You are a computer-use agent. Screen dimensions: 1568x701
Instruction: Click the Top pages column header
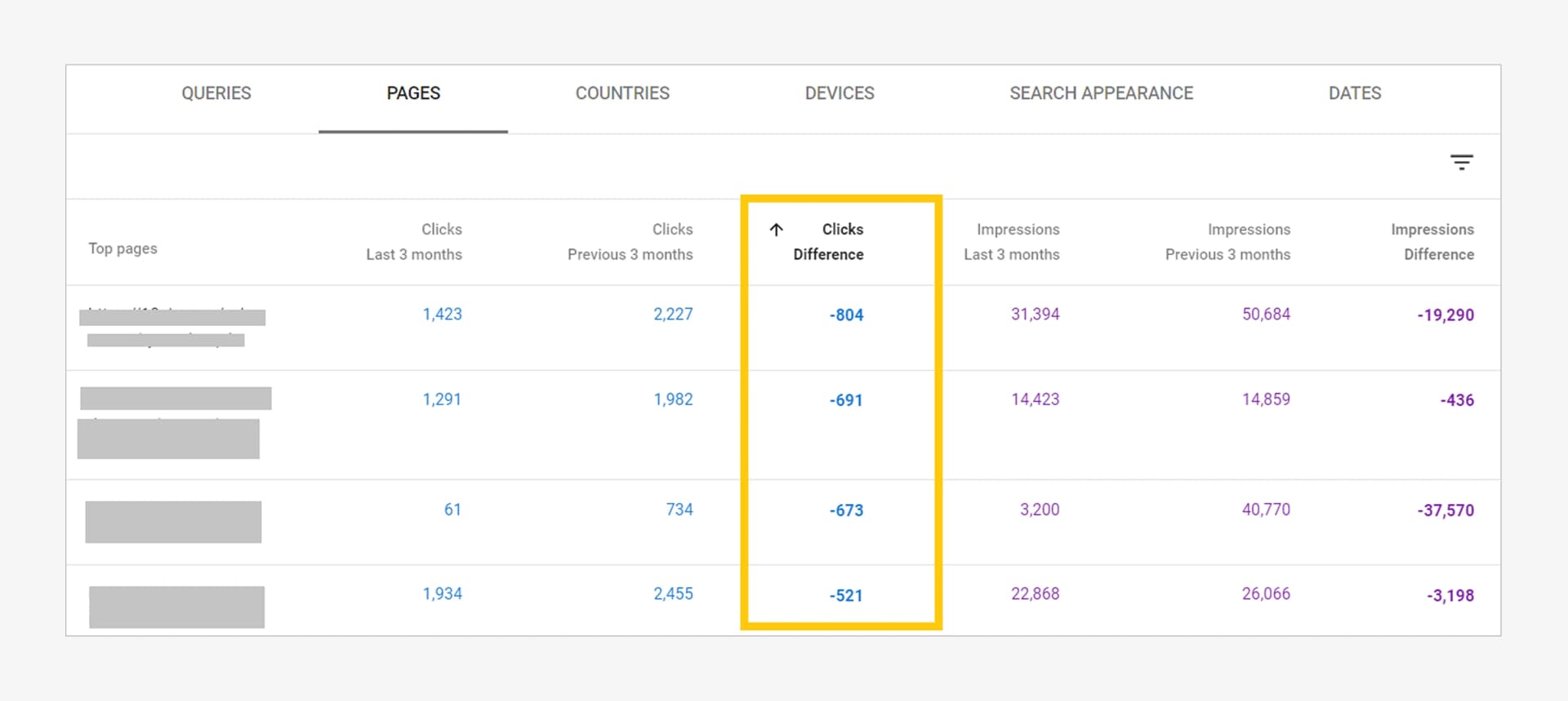pyautogui.click(x=122, y=248)
